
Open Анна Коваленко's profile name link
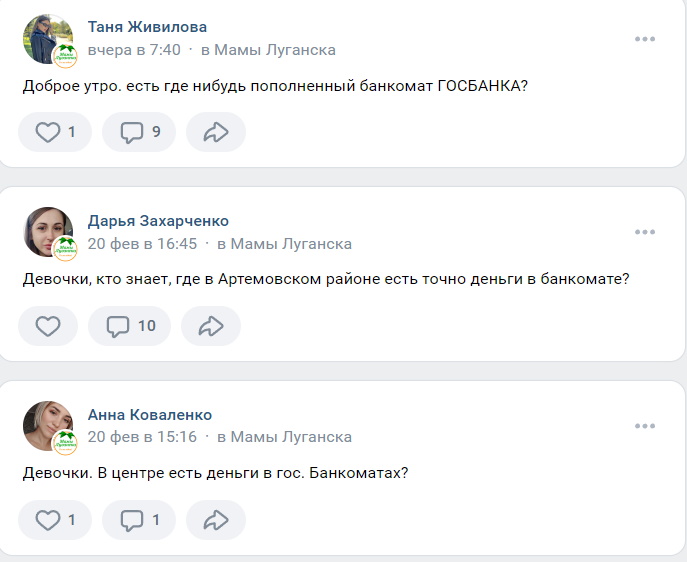point(150,415)
